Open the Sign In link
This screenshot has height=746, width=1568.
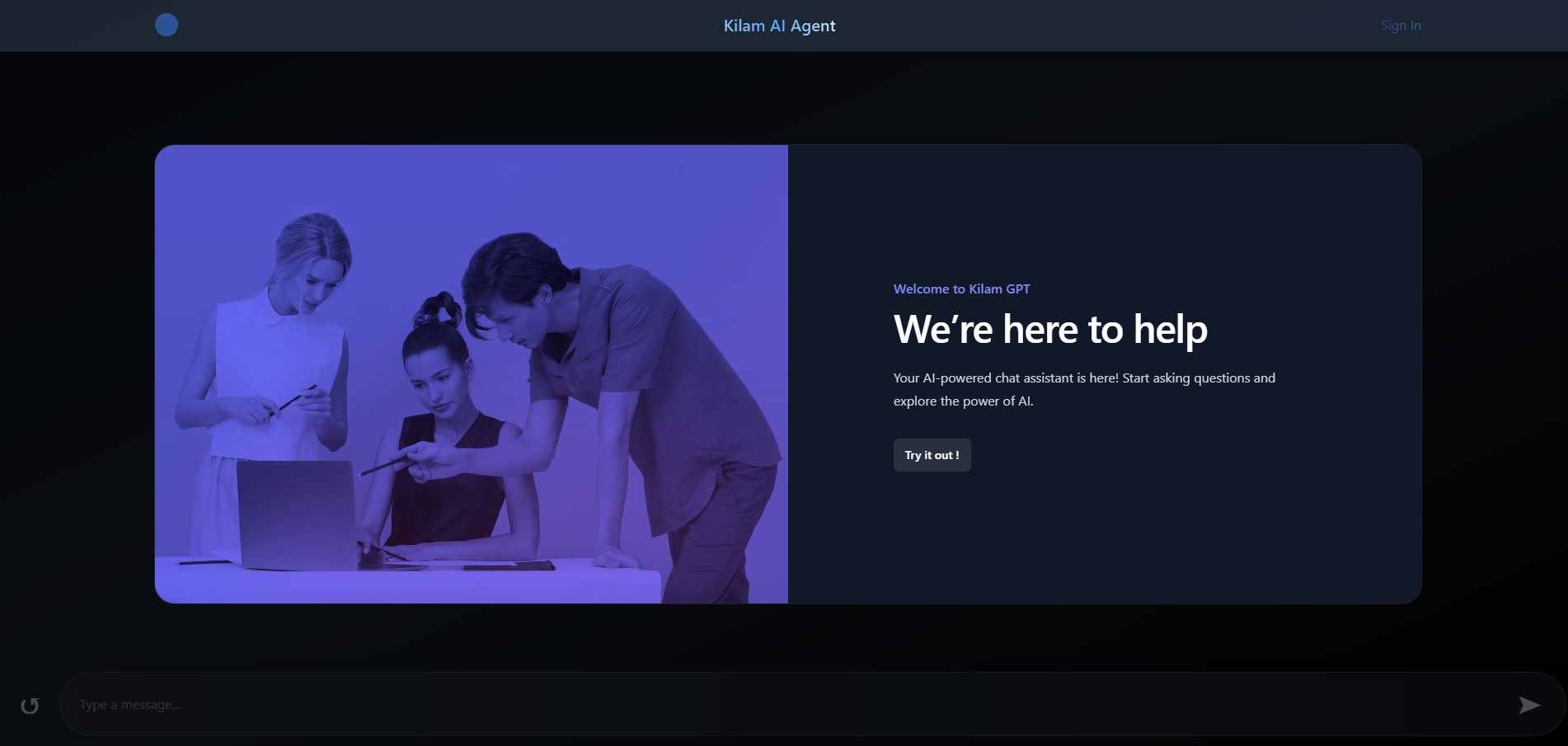pos(1401,26)
